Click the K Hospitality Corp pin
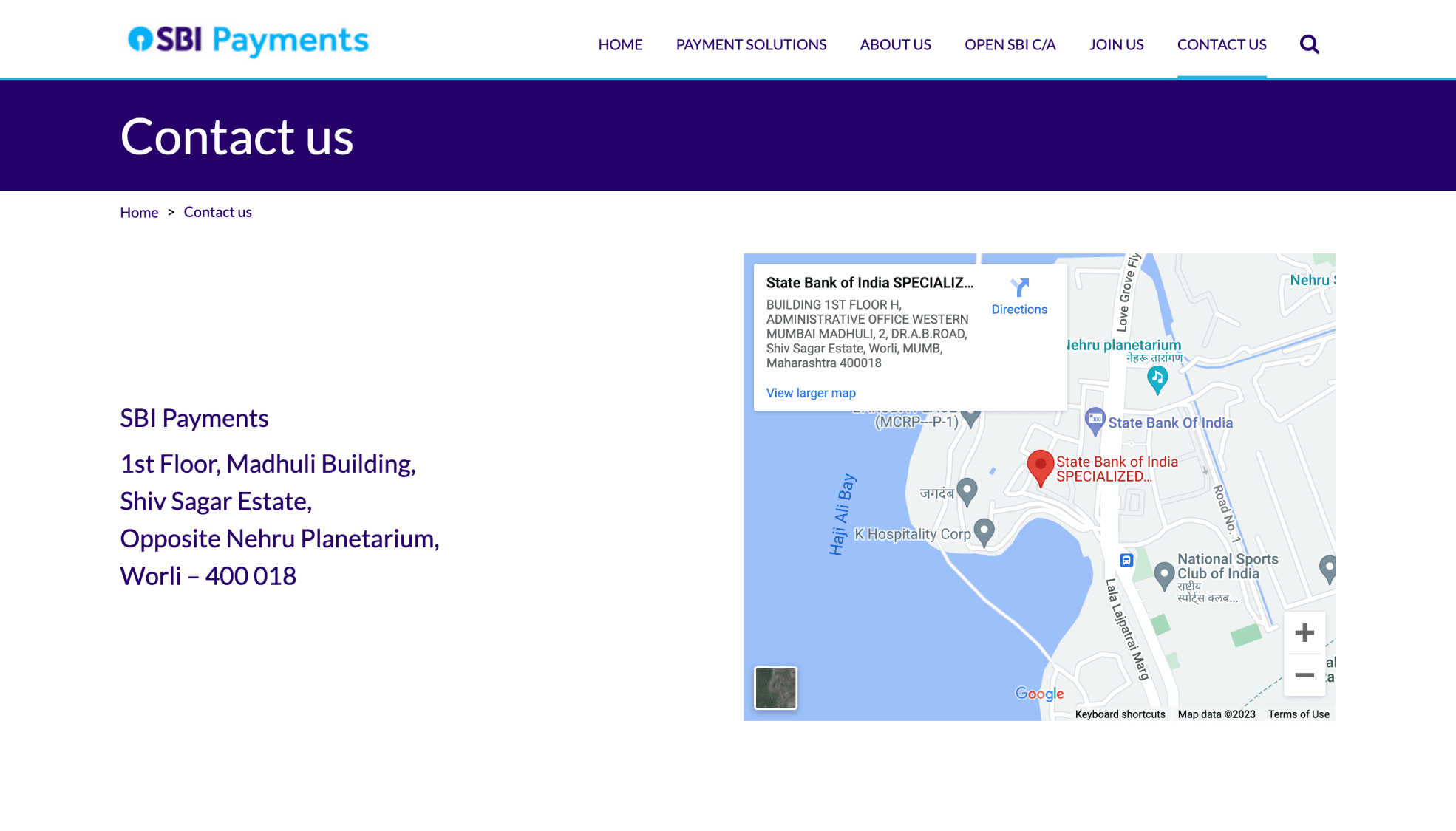 984,531
